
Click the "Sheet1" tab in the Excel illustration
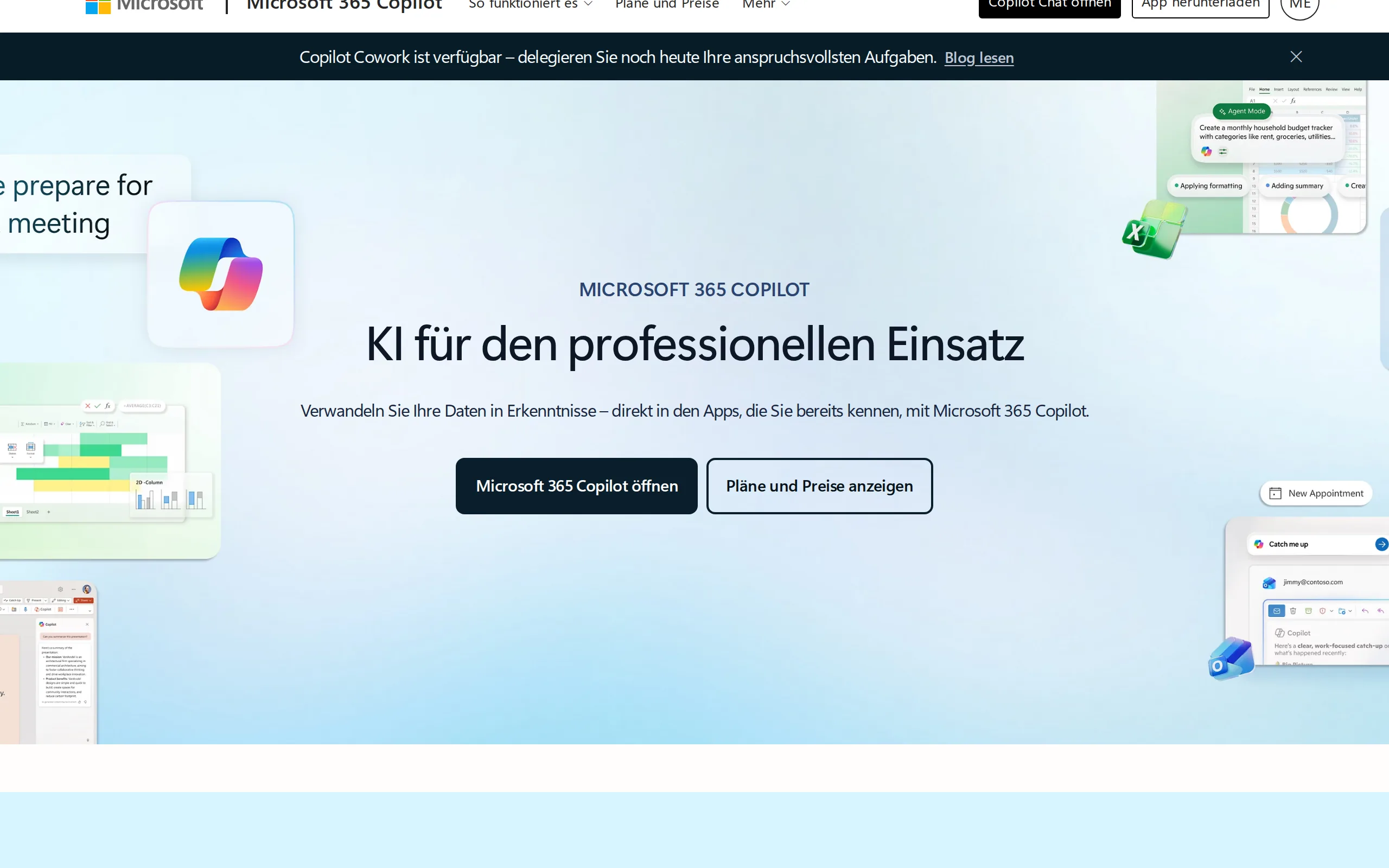click(12, 512)
